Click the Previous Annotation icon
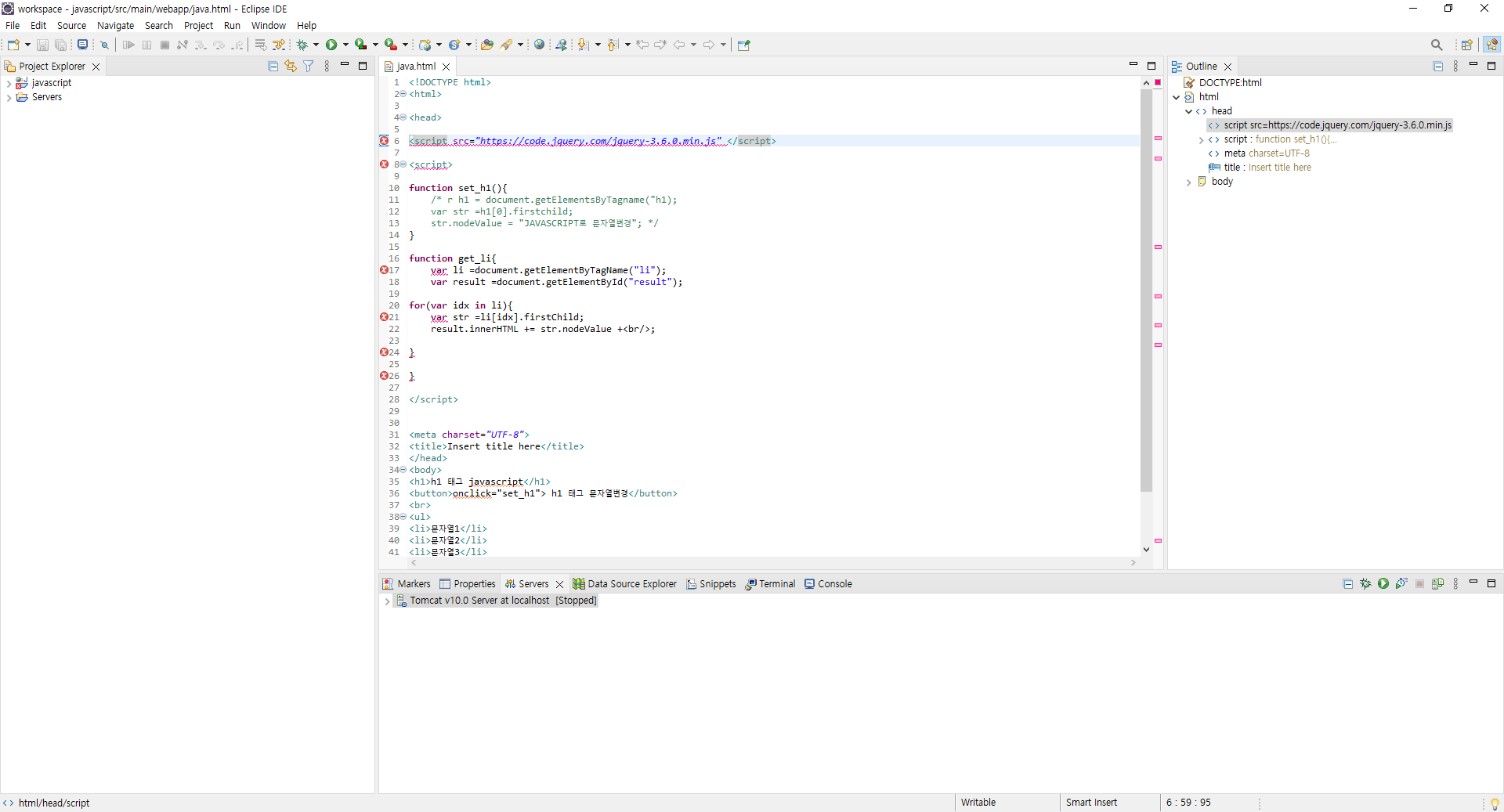The height and width of the screenshot is (812, 1504). pos(613,45)
